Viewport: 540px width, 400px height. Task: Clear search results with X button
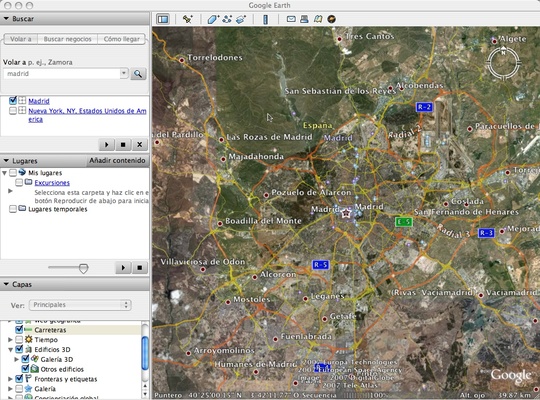(x=139, y=145)
